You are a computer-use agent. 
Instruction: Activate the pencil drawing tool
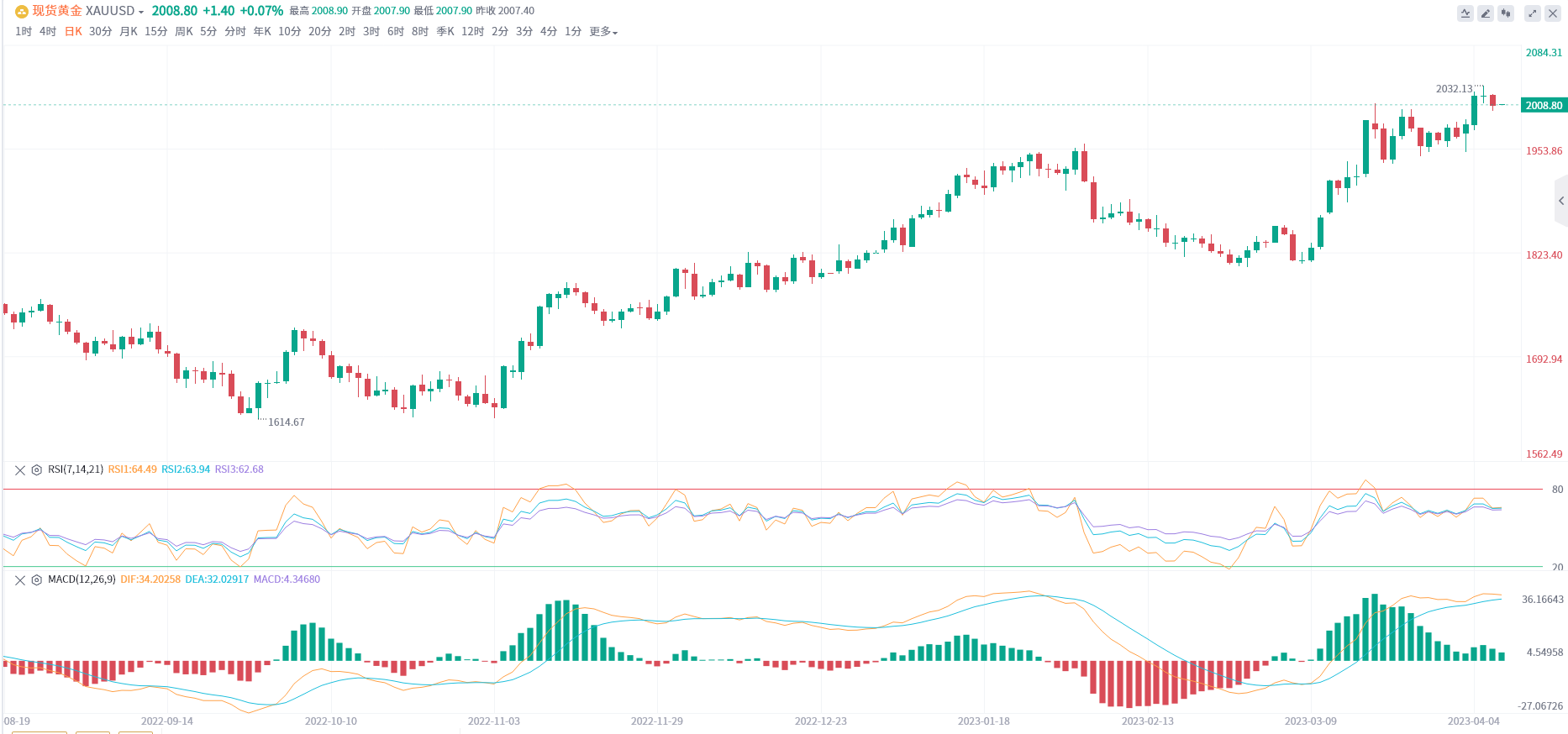tap(1486, 13)
